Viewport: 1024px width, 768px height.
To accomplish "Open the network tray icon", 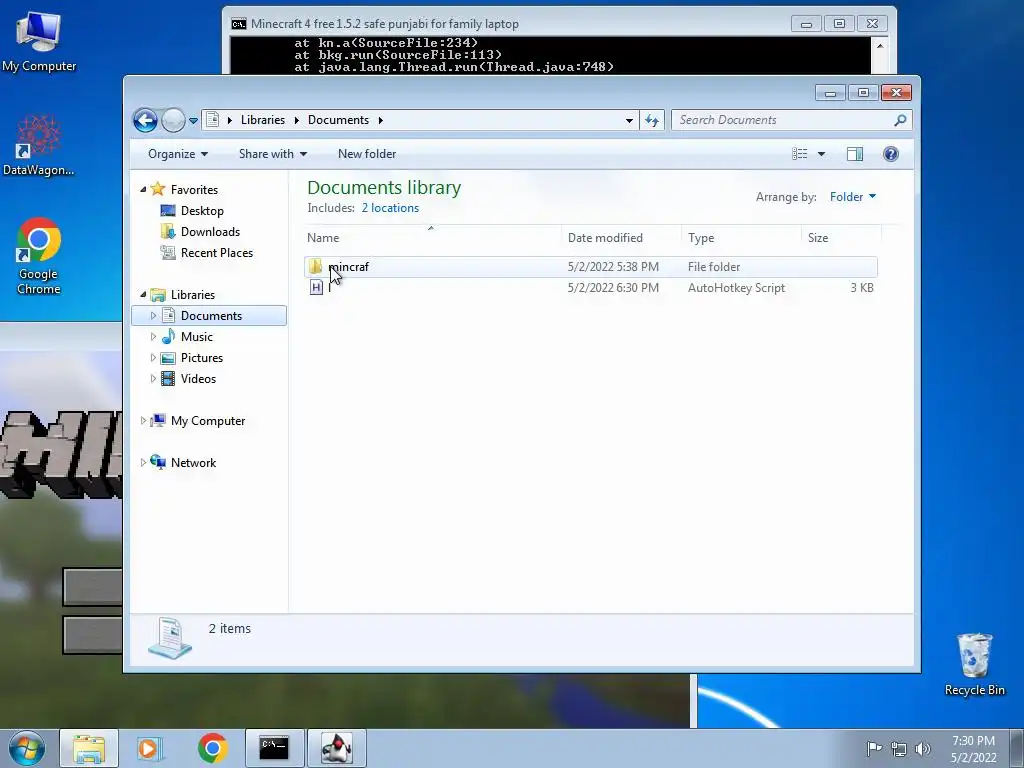I will [x=899, y=749].
